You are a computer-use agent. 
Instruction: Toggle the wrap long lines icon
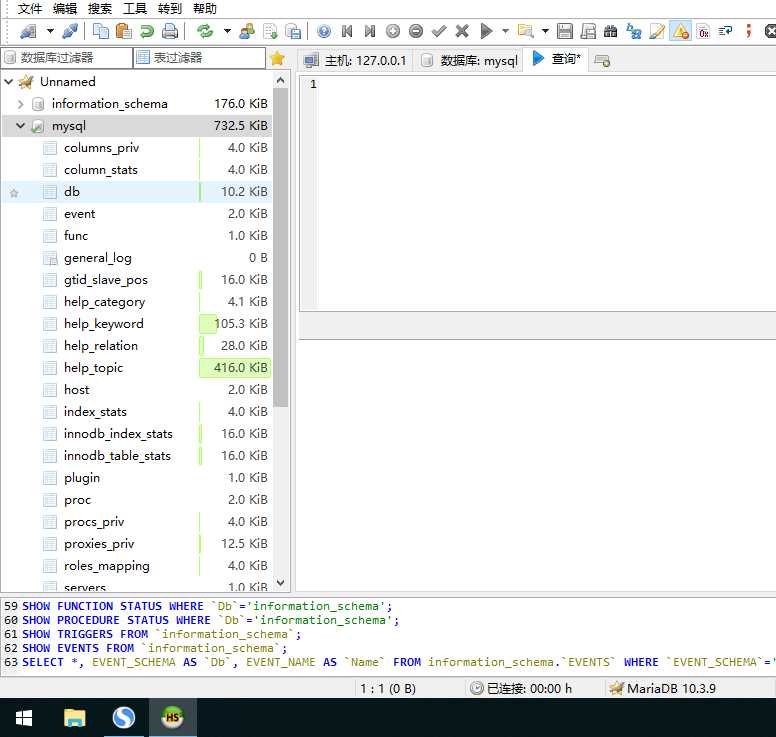(726, 32)
